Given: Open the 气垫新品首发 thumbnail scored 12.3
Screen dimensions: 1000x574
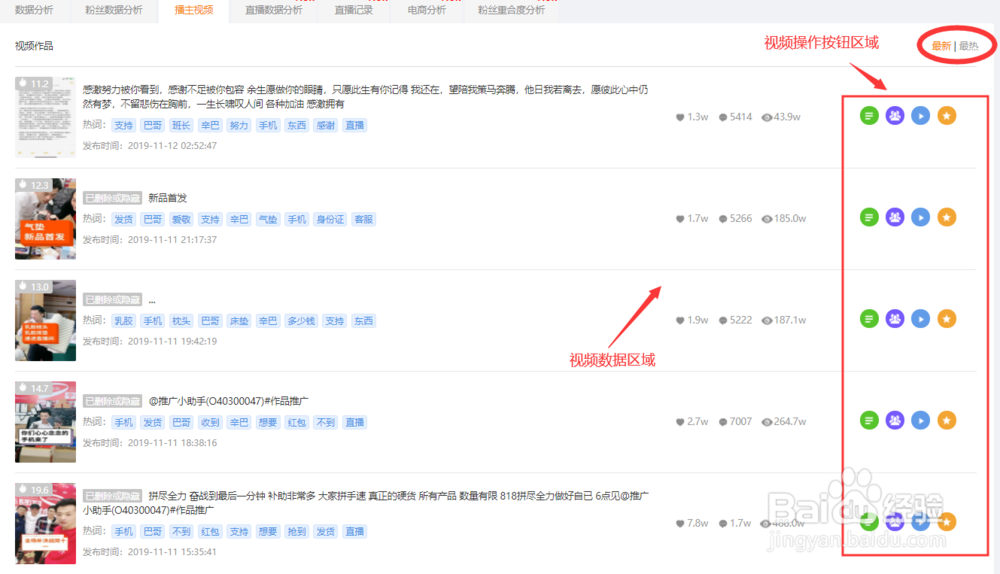Looking at the screenshot, I should coord(45,219).
